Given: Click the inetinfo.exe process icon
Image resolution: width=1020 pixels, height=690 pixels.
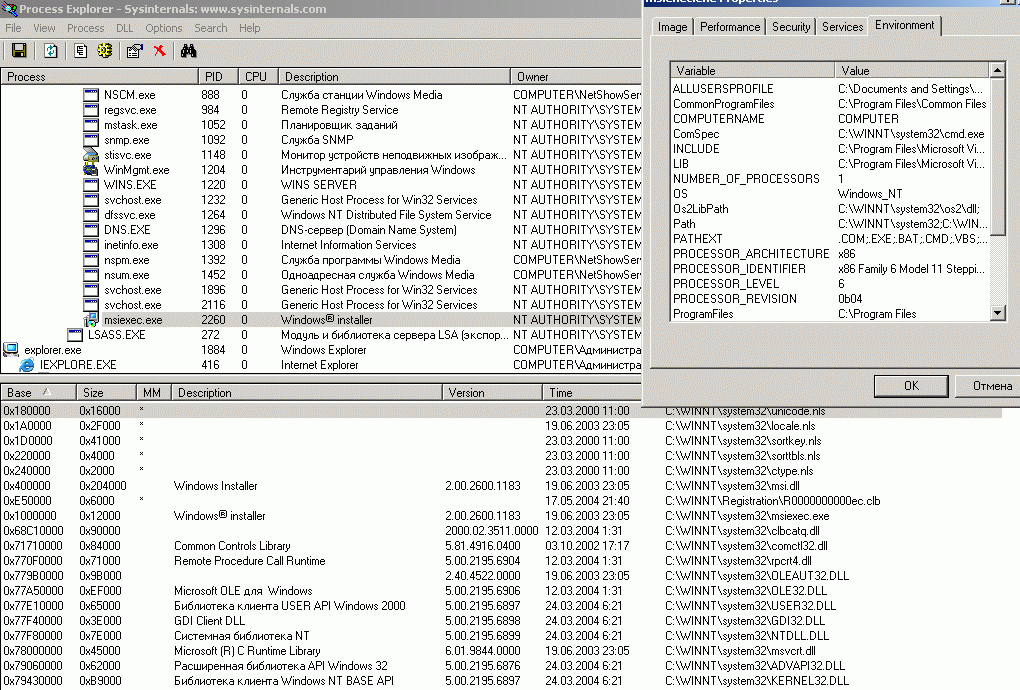Looking at the screenshot, I should click(x=91, y=245).
